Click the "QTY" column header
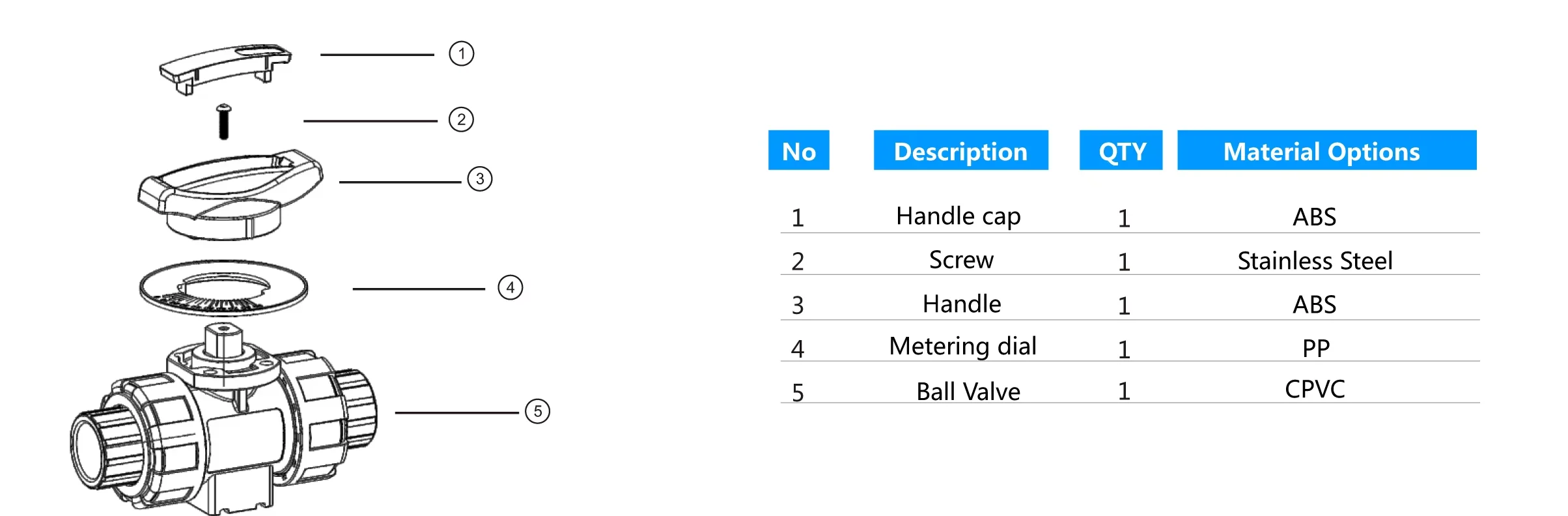This screenshot has width=1568, height=516. [x=1121, y=150]
